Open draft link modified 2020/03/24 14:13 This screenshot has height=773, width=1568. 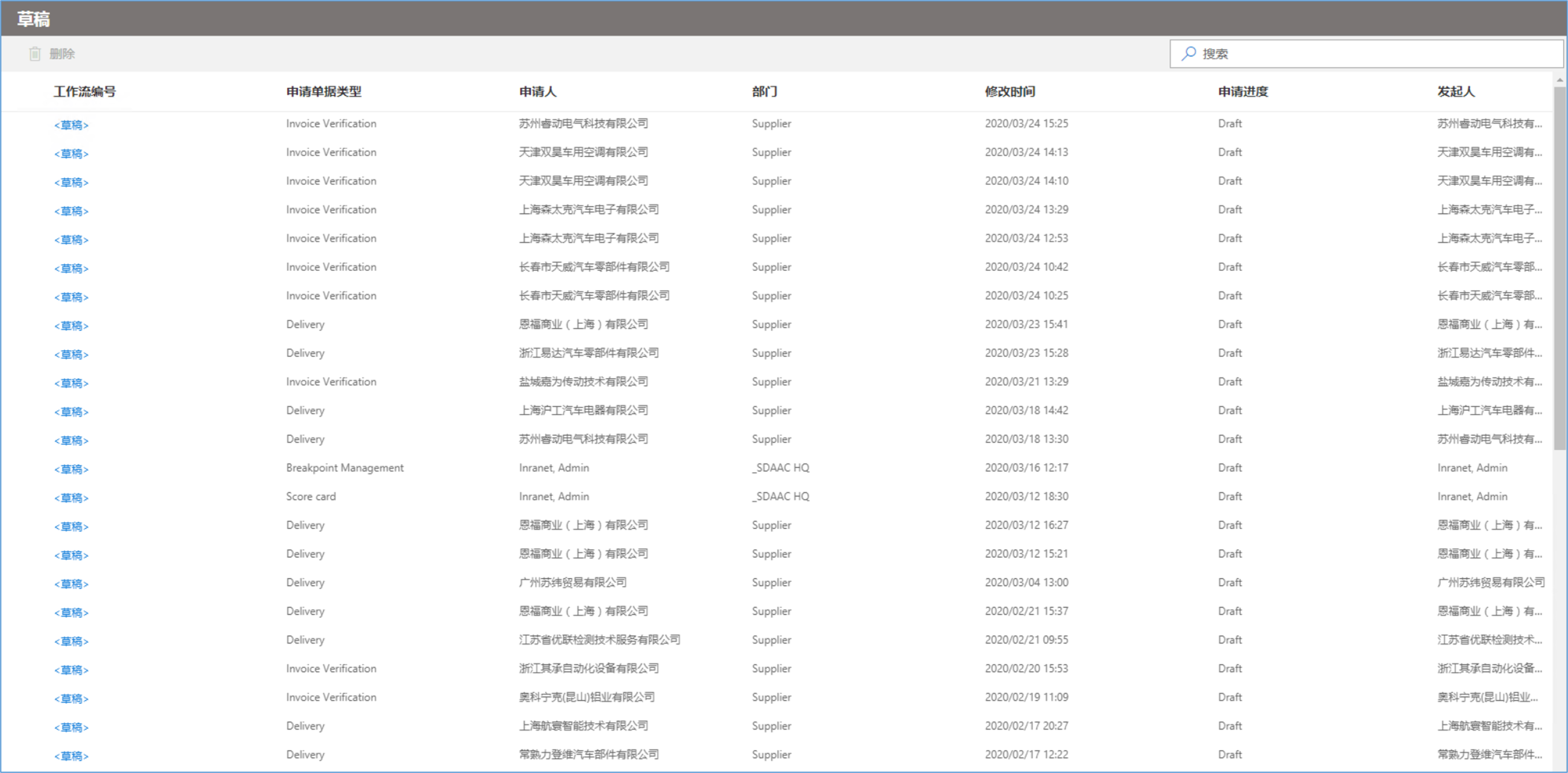(x=71, y=153)
